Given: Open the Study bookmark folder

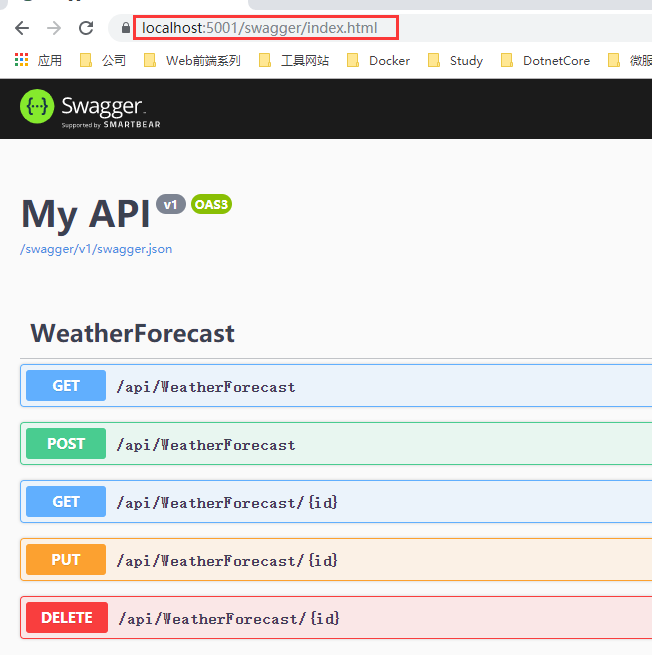Looking at the screenshot, I should [x=455, y=61].
